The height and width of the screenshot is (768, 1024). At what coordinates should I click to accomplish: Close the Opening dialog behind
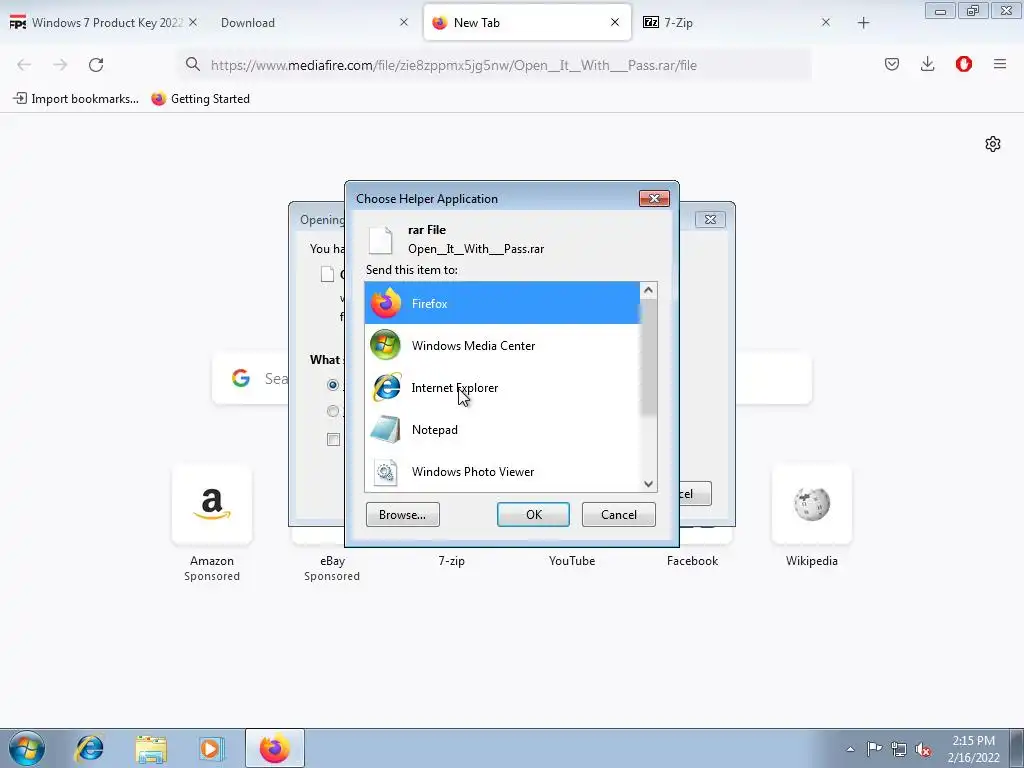[710, 219]
